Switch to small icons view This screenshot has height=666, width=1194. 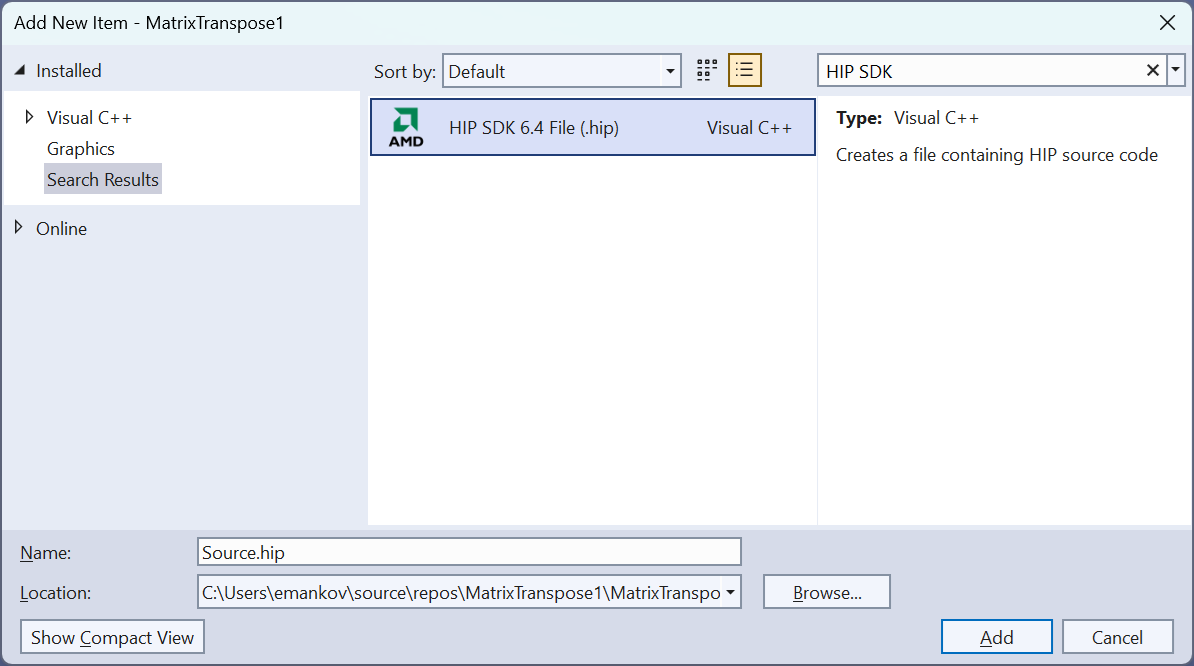707,70
